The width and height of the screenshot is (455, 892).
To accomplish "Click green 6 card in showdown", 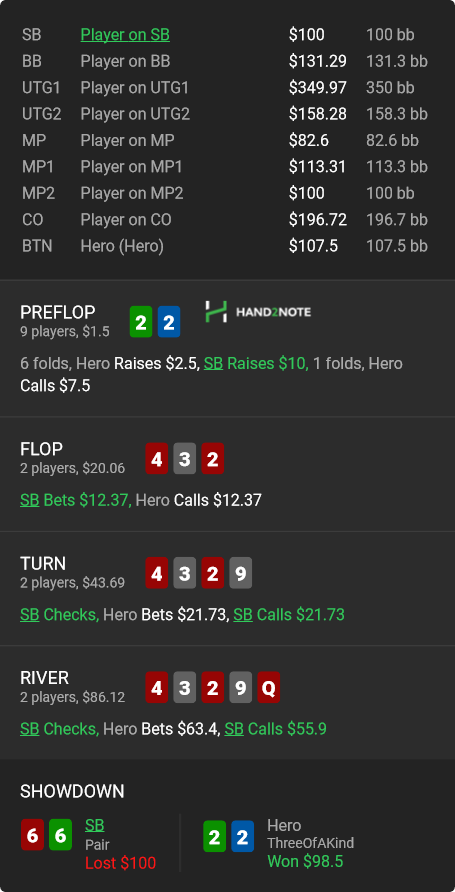I will tap(60, 835).
